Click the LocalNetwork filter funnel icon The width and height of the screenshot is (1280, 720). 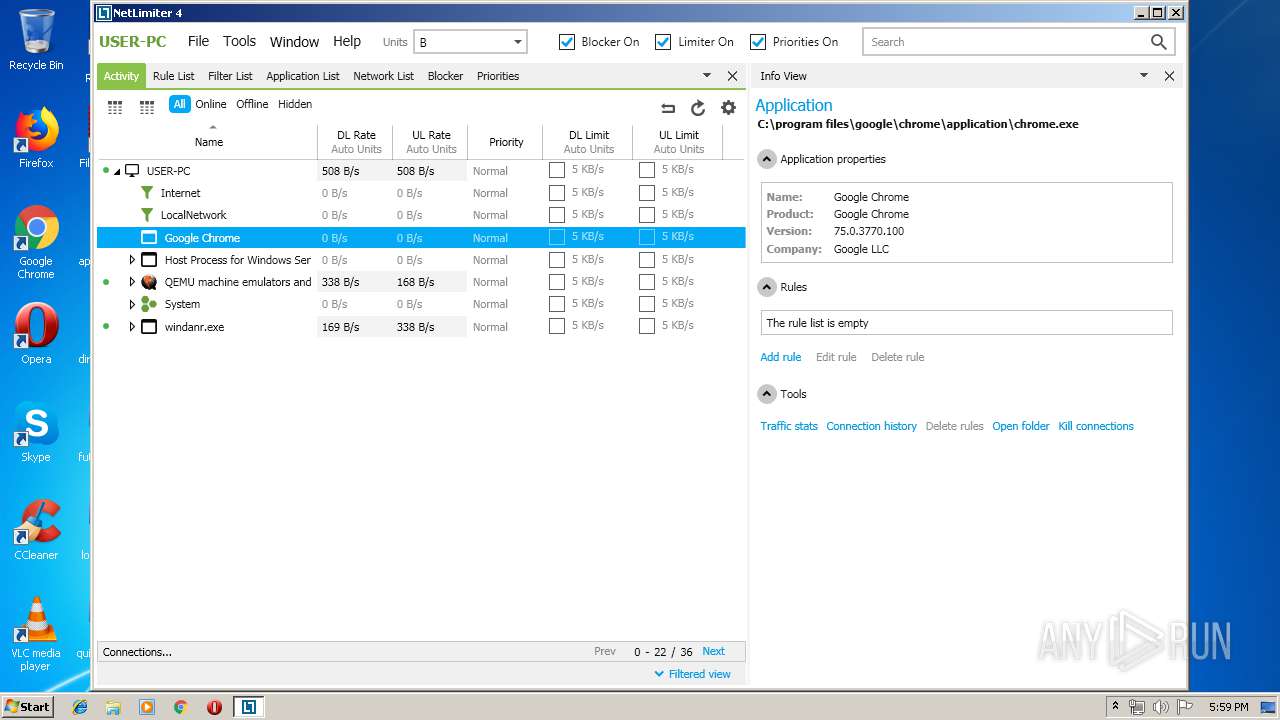[147, 215]
